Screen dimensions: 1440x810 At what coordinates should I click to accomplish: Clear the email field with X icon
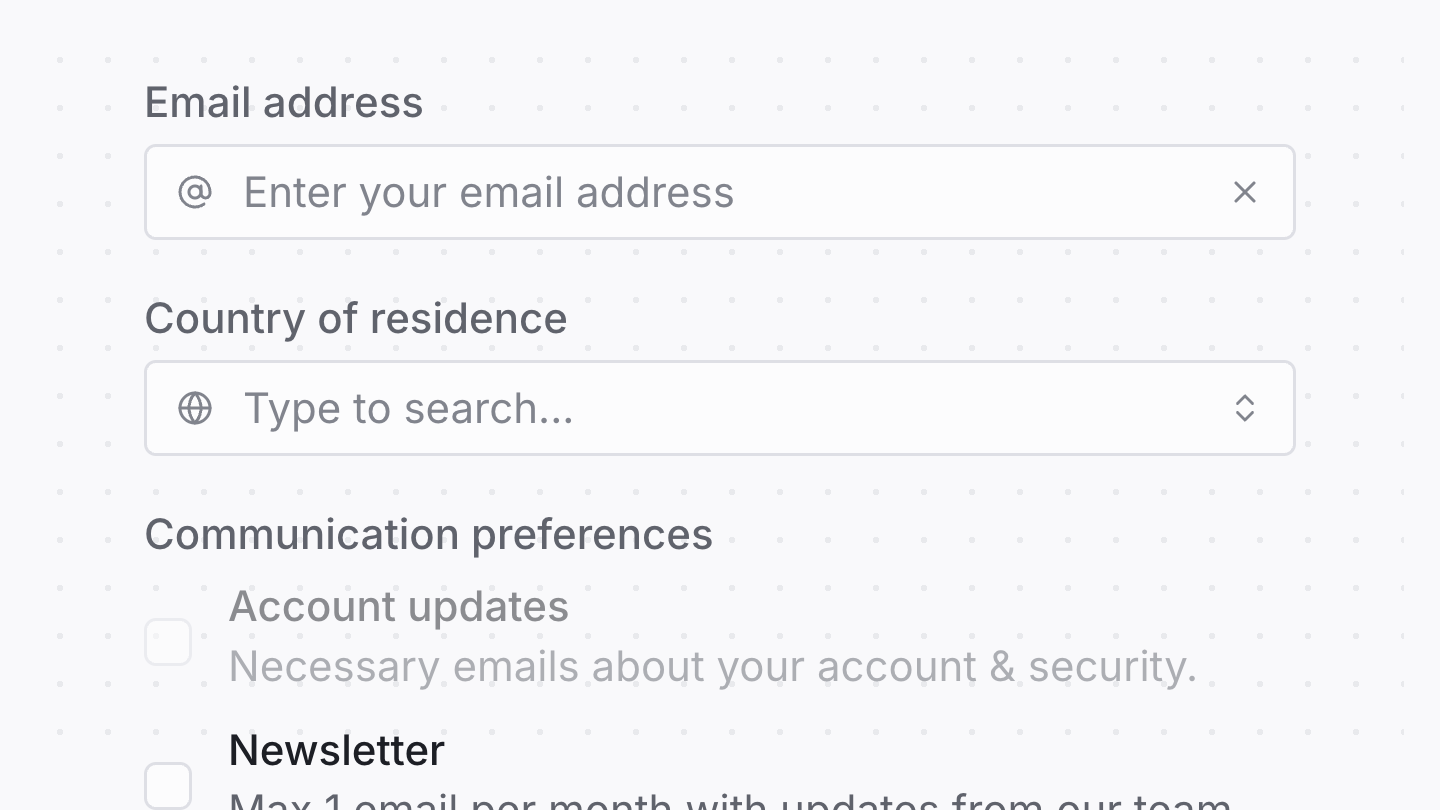point(1244,192)
